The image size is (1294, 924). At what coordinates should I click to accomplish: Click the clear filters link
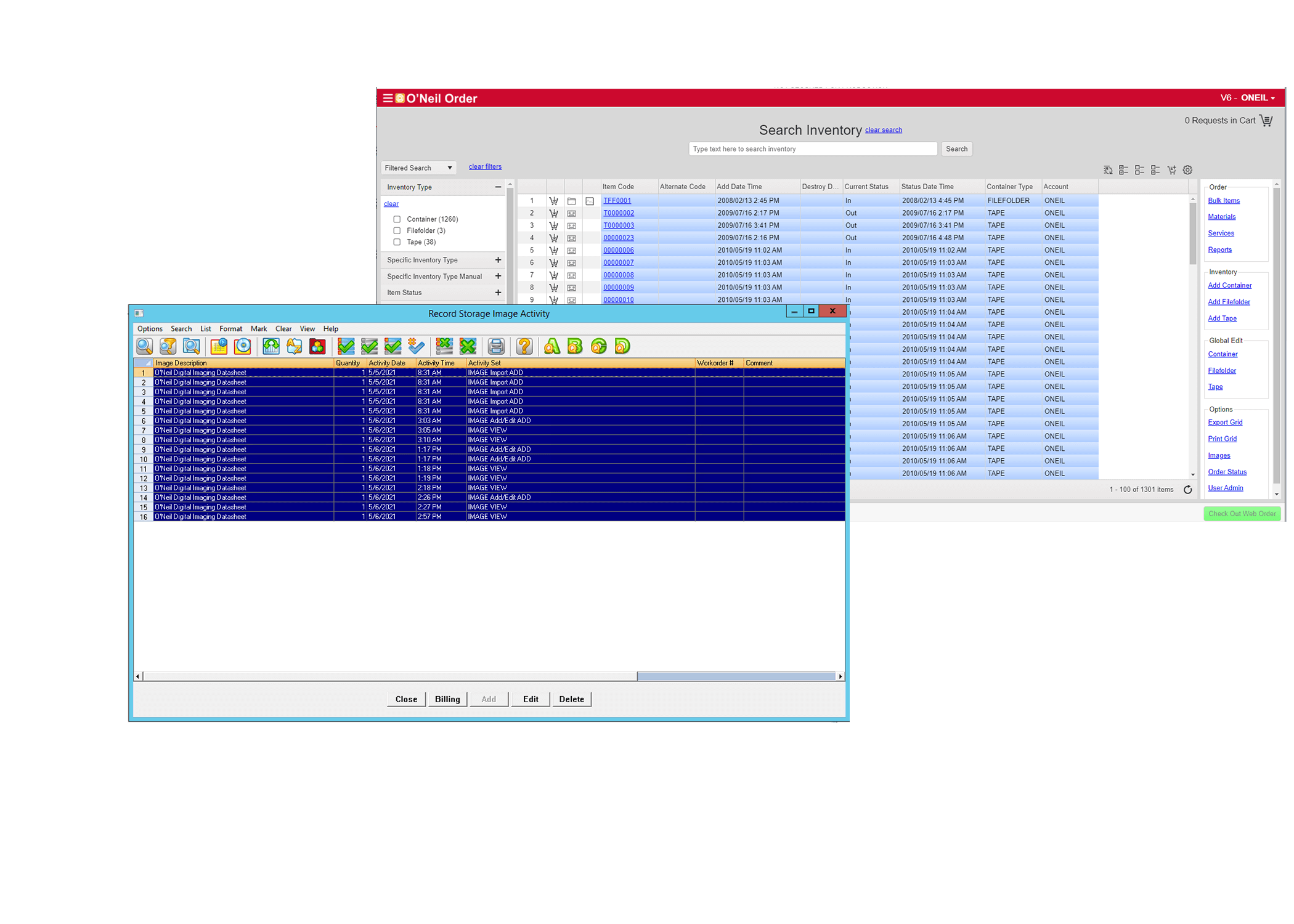click(485, 167)
